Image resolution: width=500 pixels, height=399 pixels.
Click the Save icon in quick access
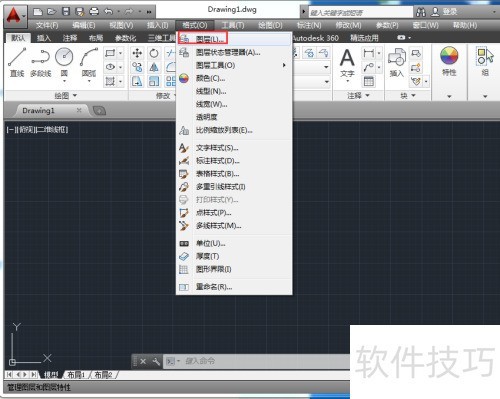click(66, 12)
